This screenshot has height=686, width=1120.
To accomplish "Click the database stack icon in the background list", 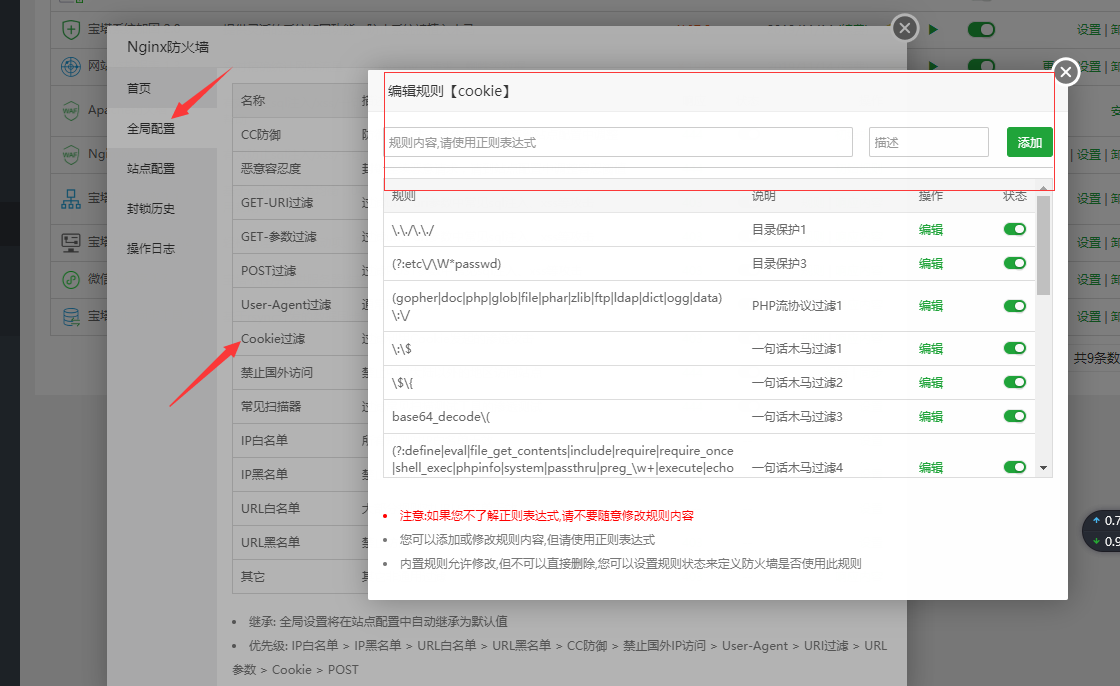I will coord(71,317).
